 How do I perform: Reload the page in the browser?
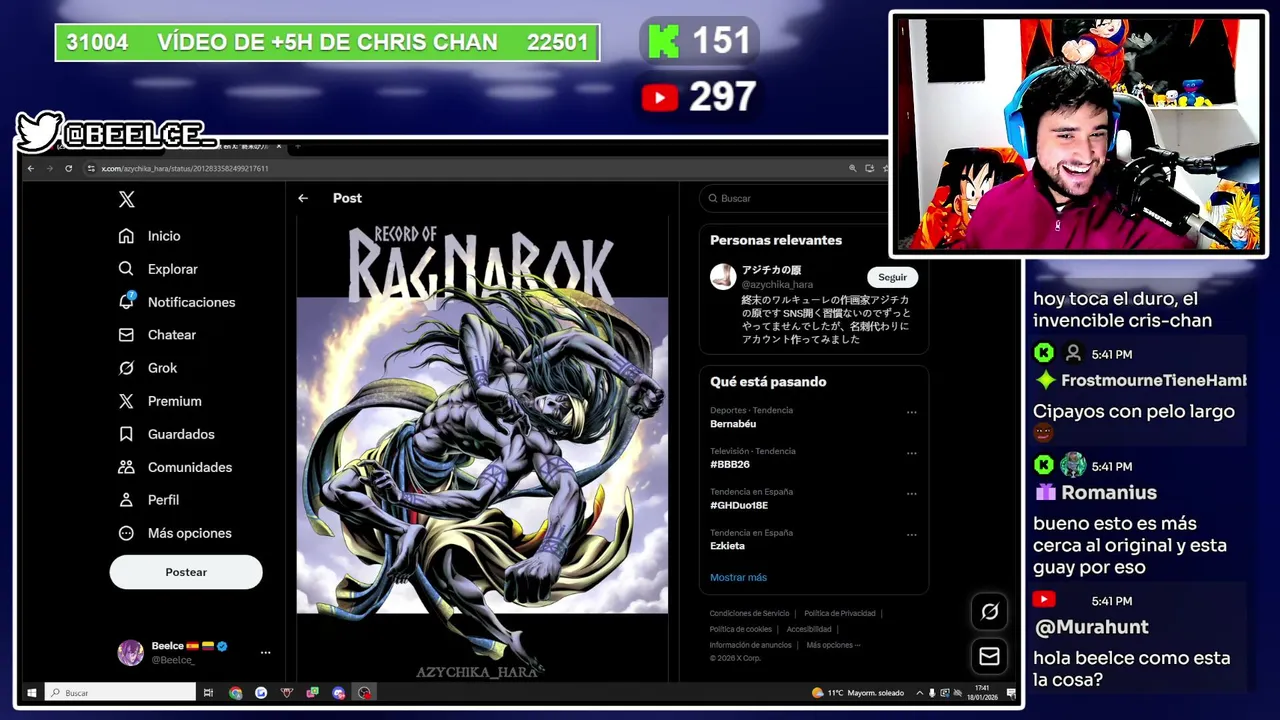68,168
